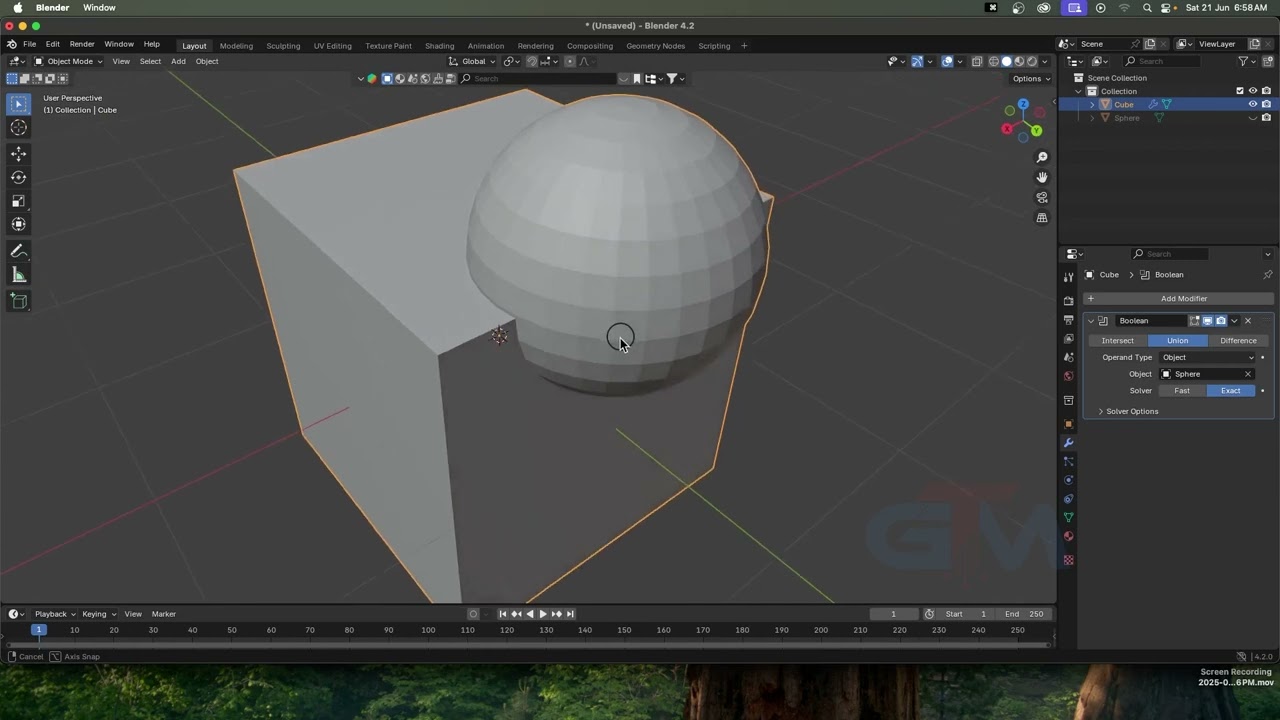Select the Scale tool in the left toolbar
1280x720 pixels.
19,200
